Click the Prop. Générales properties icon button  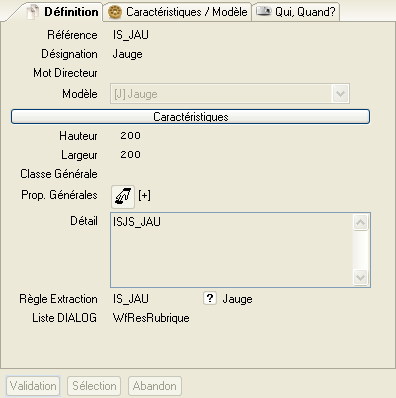pos(123,196)
